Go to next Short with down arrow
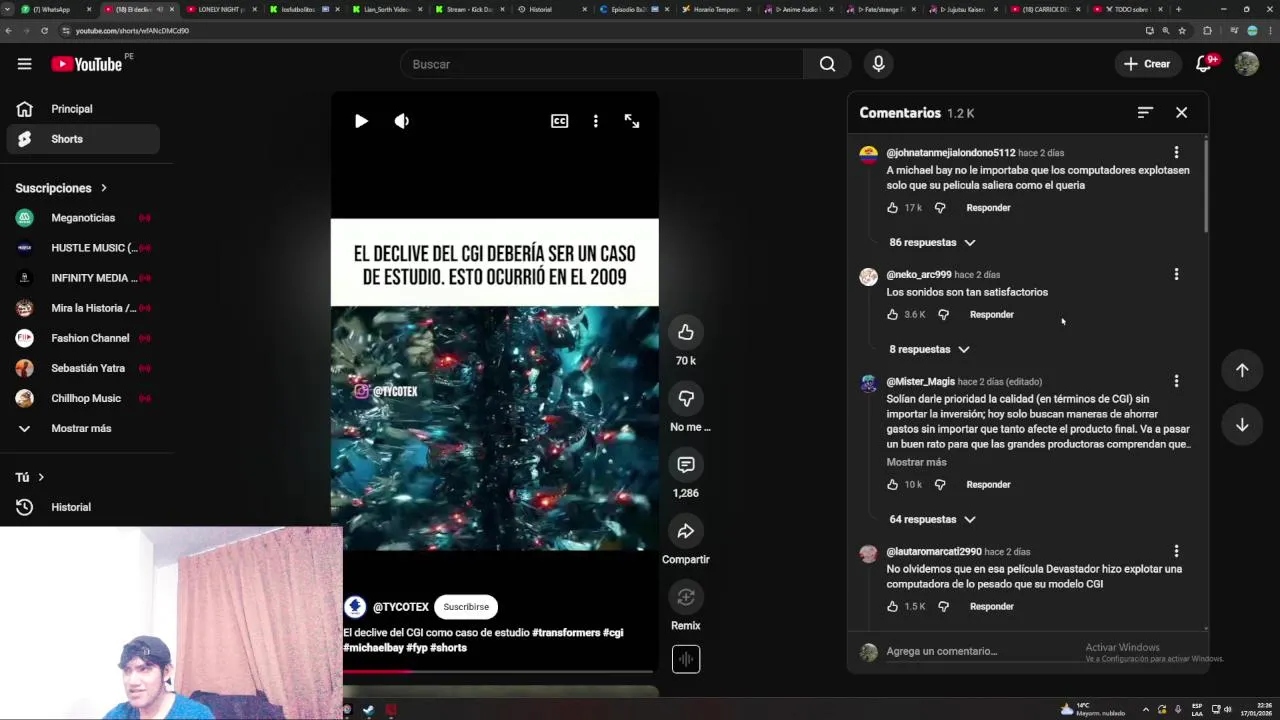This screenshot has height=720, width=1280. click(x=1242, y=425)
